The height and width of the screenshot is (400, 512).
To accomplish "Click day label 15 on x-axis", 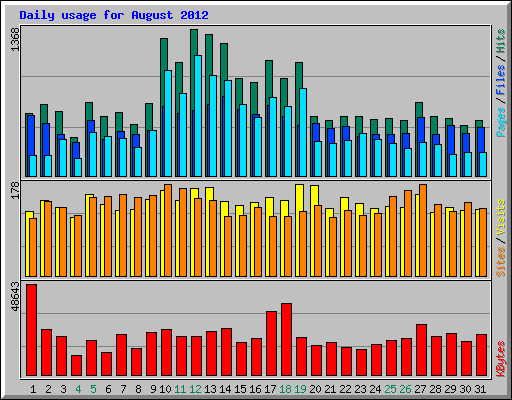I will coord(240,389).
